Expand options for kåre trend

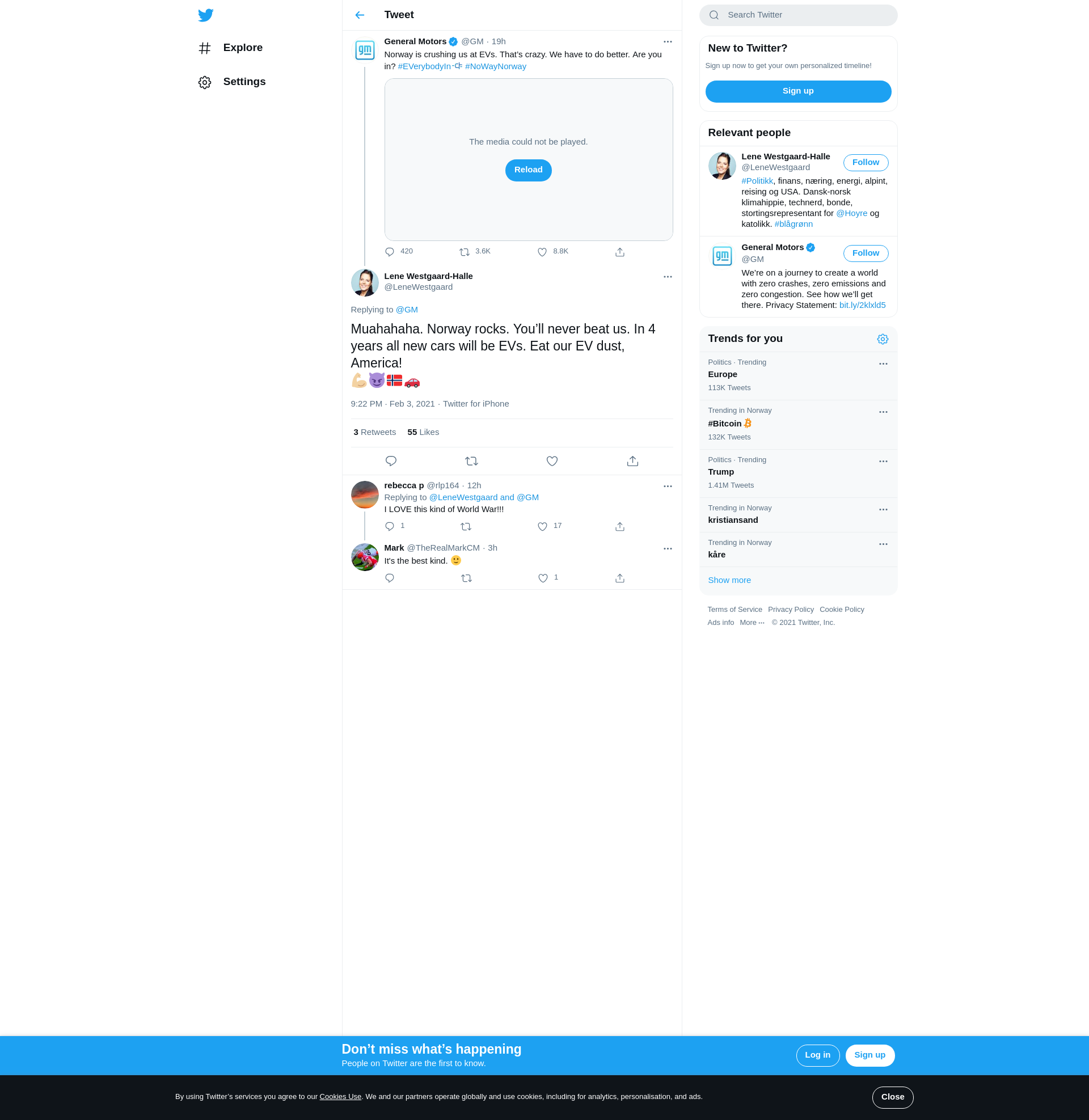pyautogui.click(x=883, y=544)
